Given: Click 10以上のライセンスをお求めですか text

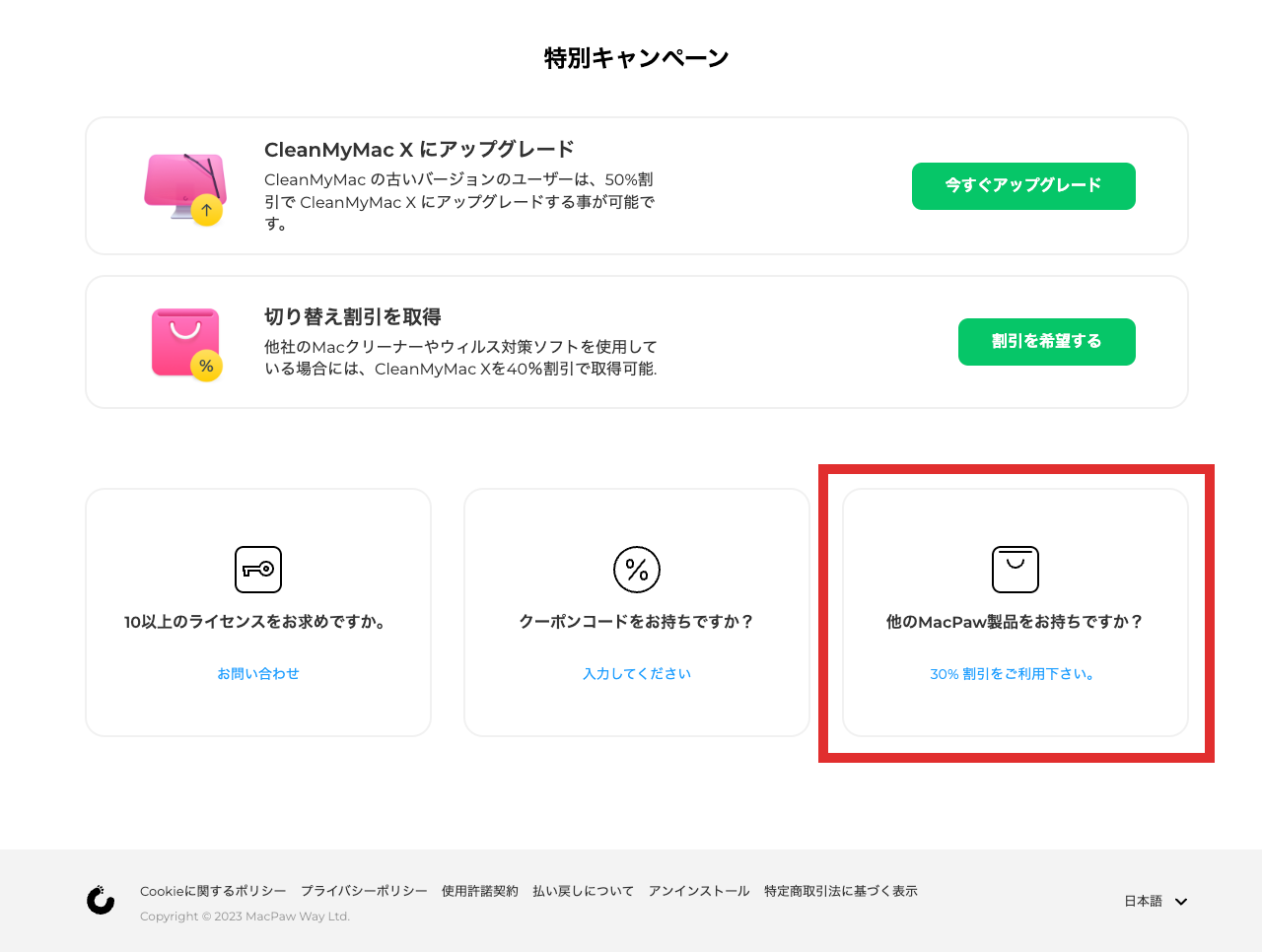Looking at the screenshot, I should pos(258,622).
